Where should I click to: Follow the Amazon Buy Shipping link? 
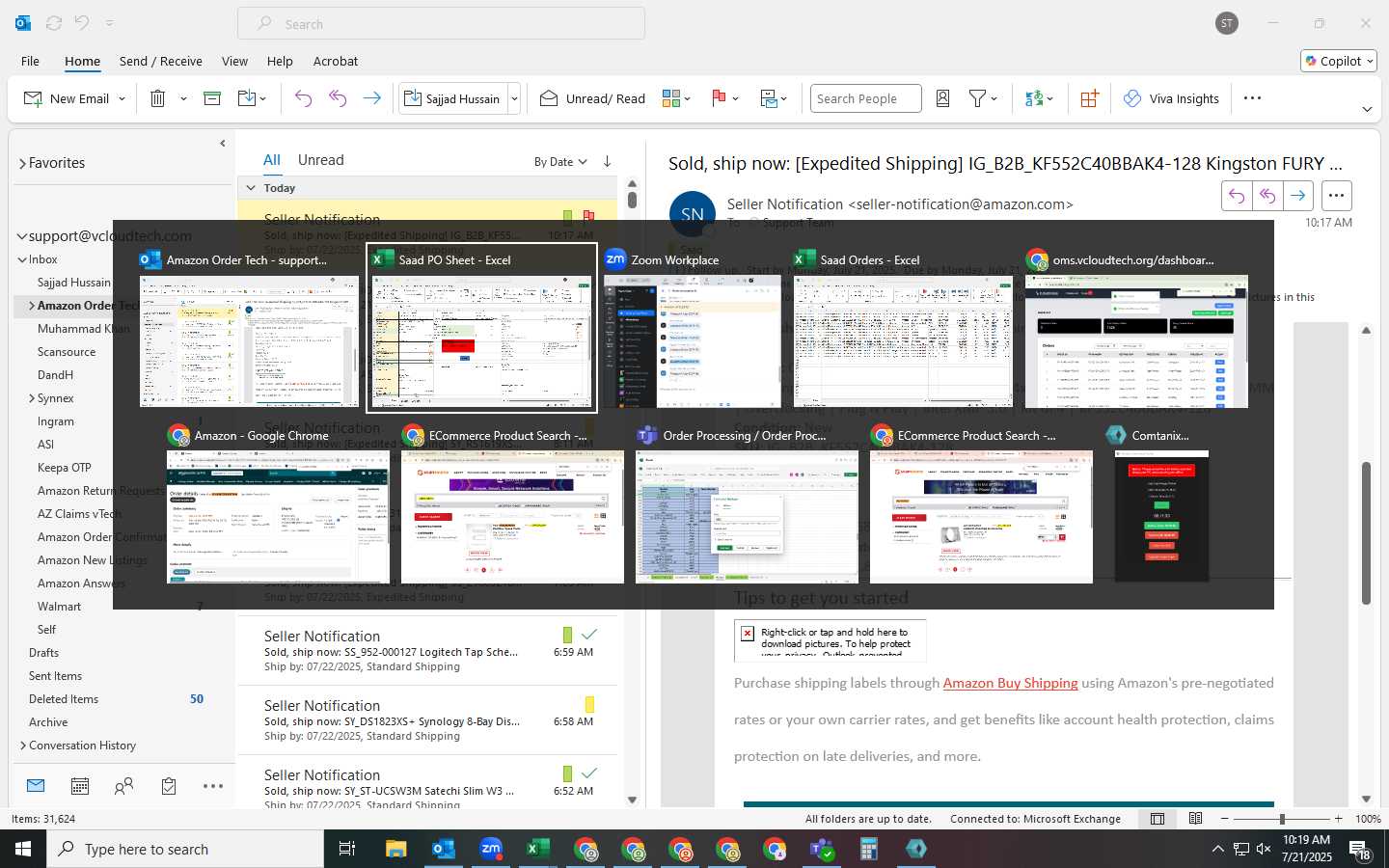coord(1010,683)
